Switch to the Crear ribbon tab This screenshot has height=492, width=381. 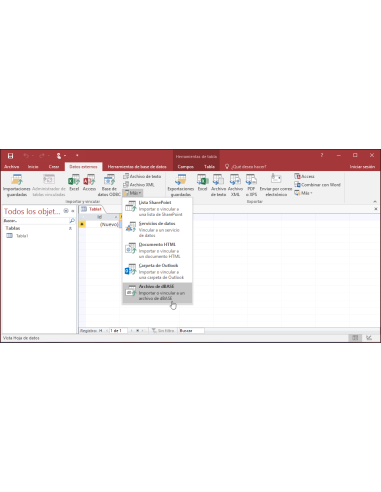pyautogui.click(x=54, y=167)
